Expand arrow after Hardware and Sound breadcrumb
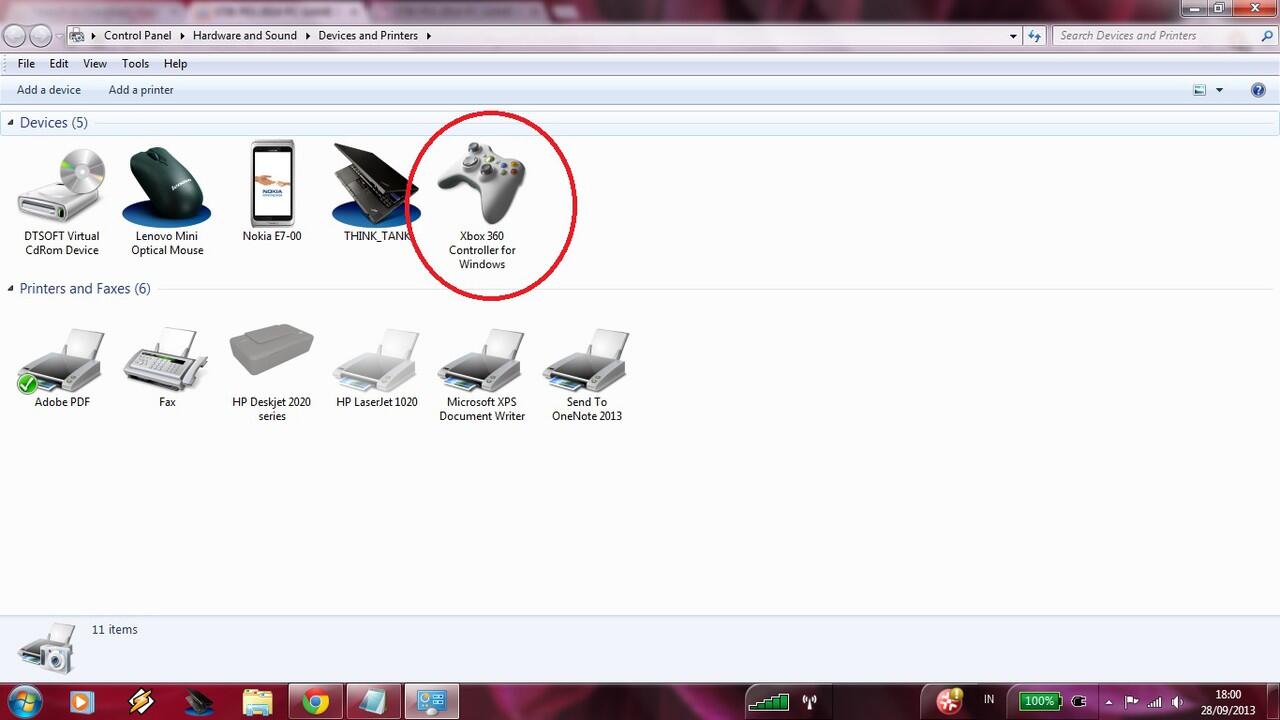1280x720 pixels. coord(308,36)
